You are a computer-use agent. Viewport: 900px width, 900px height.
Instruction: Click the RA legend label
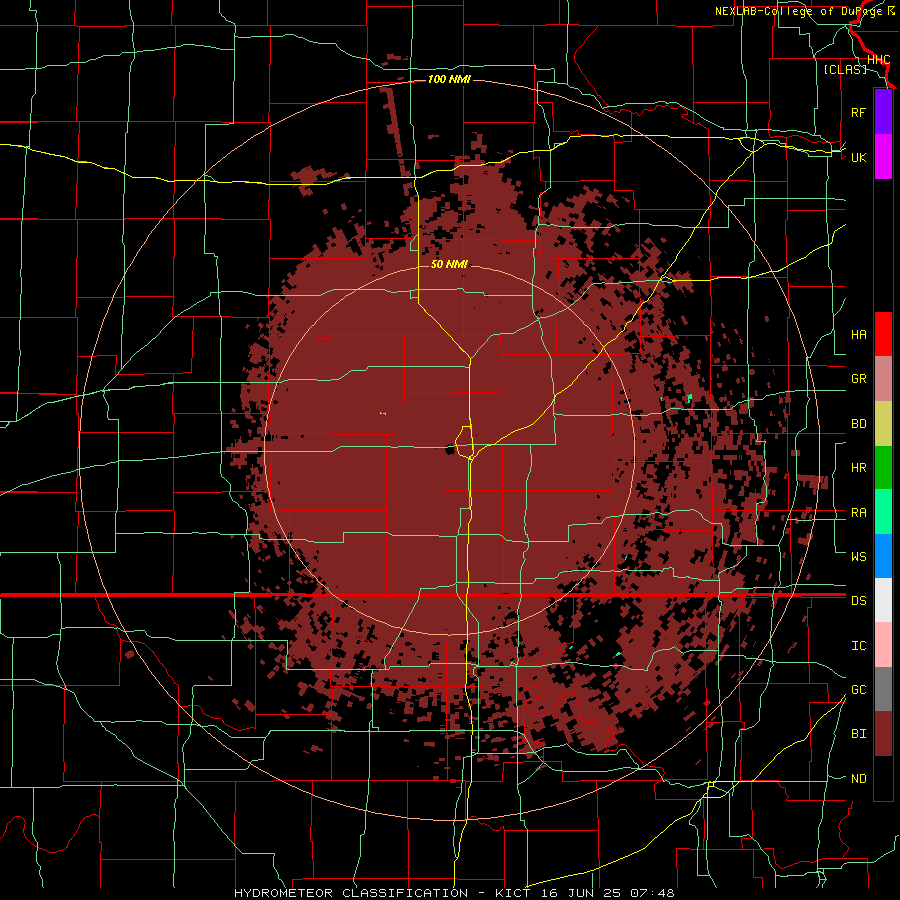858,513
